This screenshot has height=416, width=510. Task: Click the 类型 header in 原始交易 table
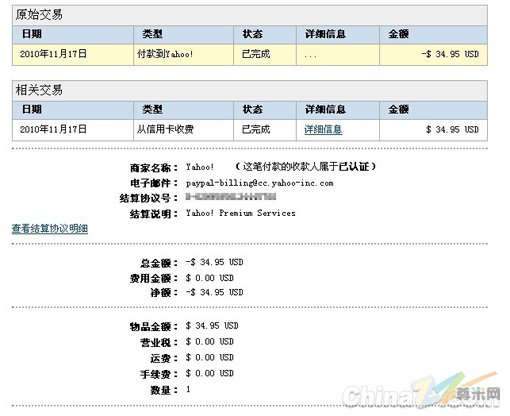152,34
